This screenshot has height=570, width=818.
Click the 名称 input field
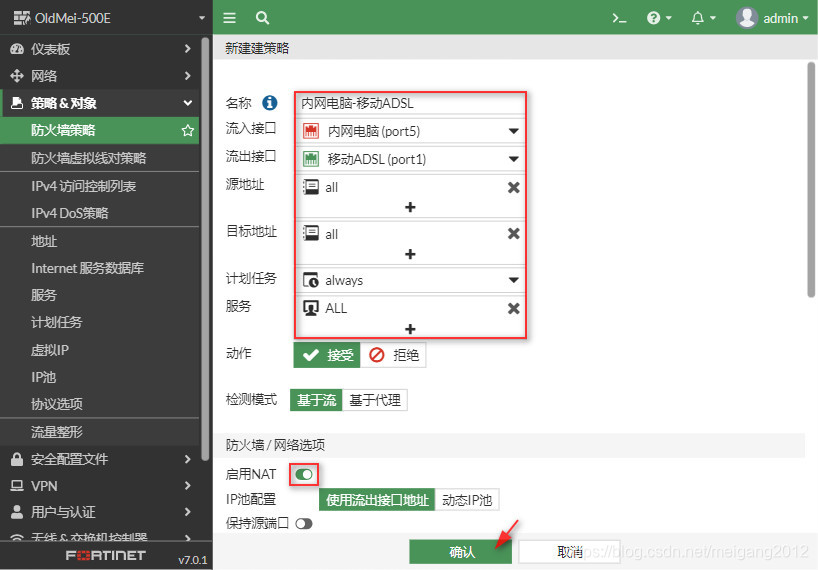tap(410, 103)
